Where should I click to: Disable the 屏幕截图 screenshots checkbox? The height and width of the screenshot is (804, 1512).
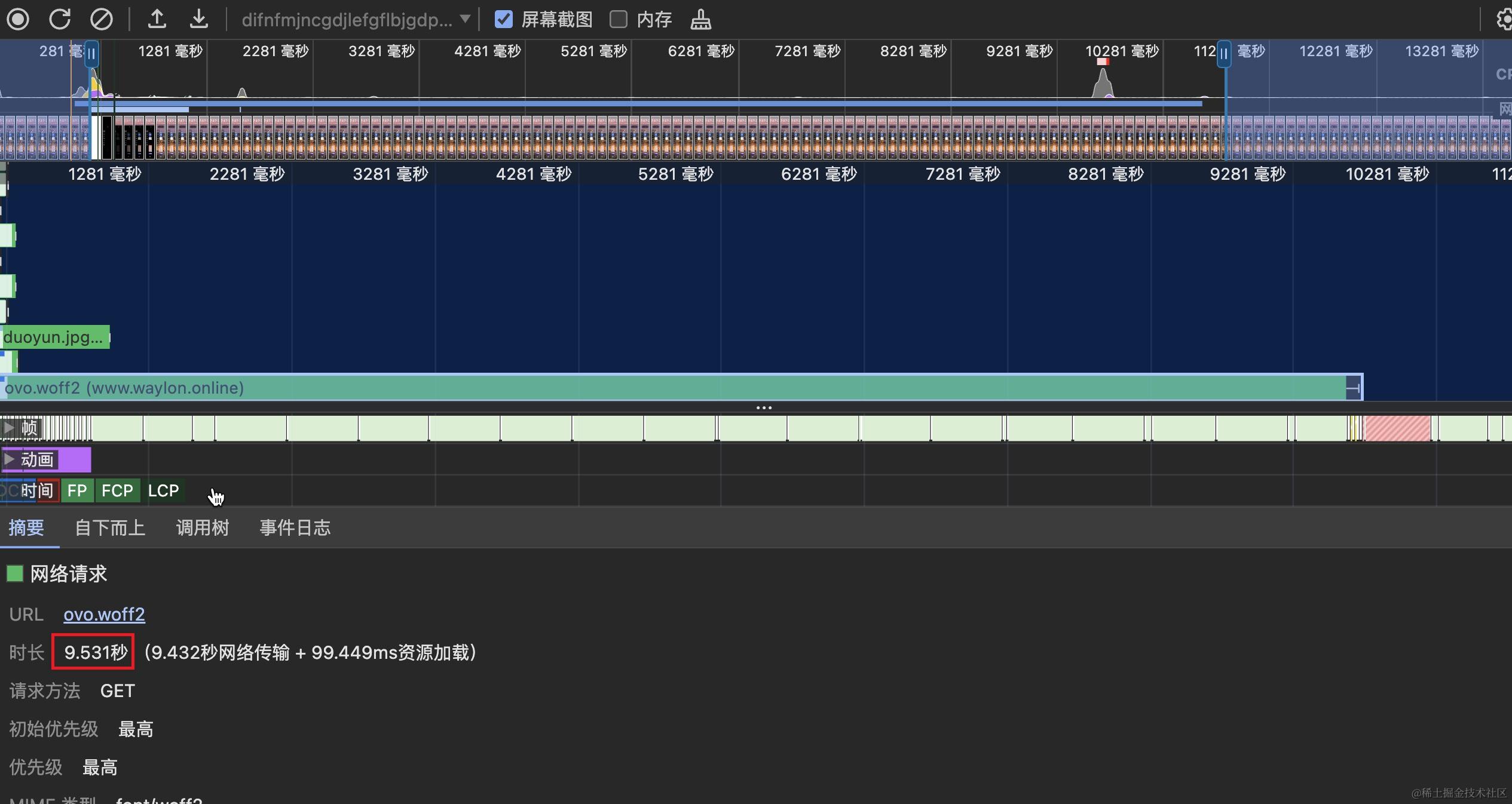click(x=504, y=19)
